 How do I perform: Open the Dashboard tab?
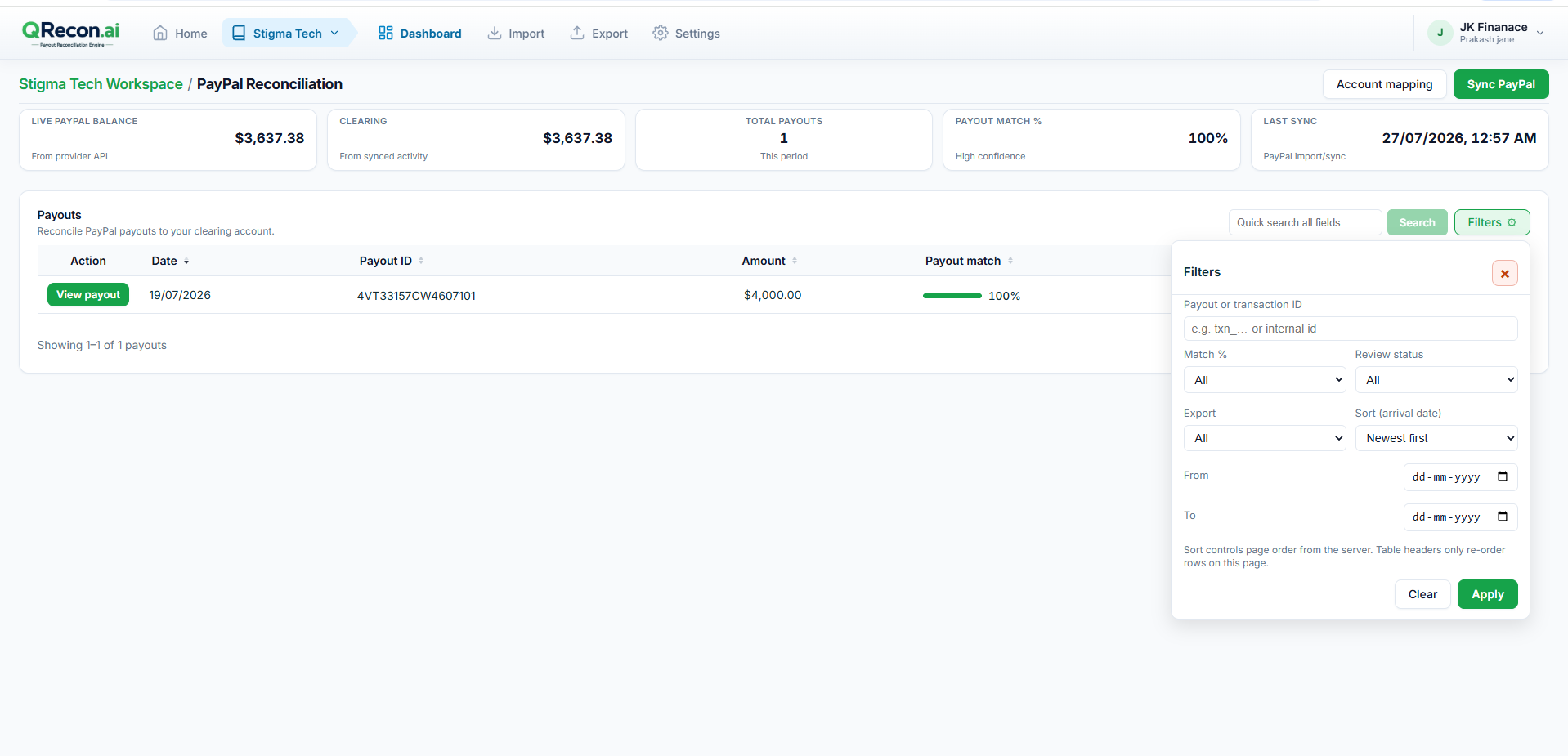[x=419, y=34]
